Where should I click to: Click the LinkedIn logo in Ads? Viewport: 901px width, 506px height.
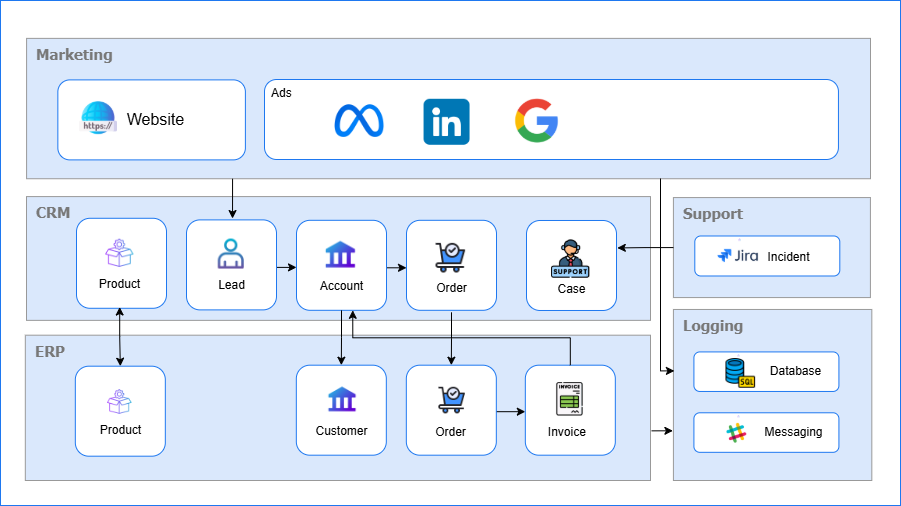[446, 122]
